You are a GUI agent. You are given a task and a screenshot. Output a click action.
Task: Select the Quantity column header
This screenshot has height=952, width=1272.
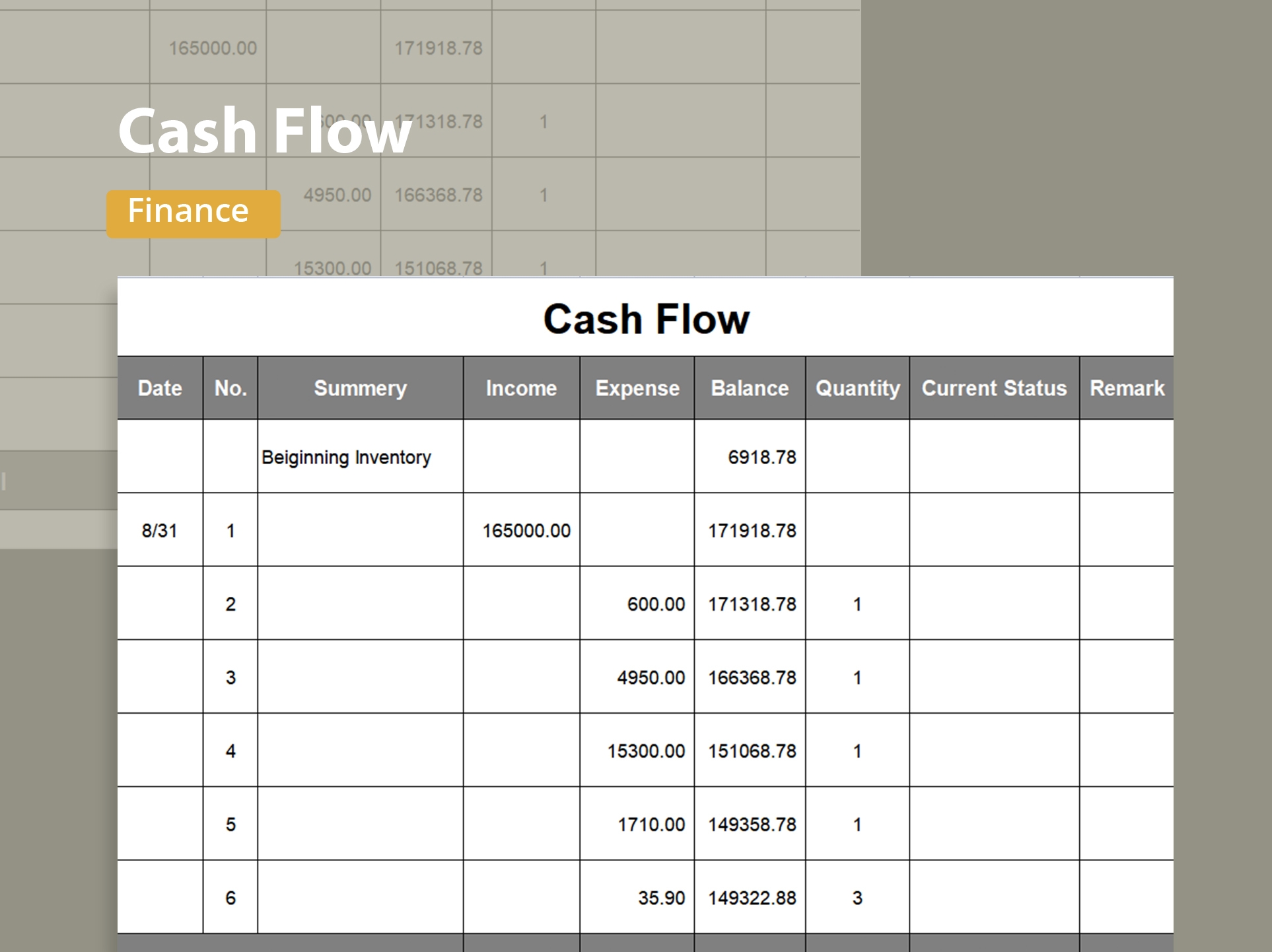[857, 388]
